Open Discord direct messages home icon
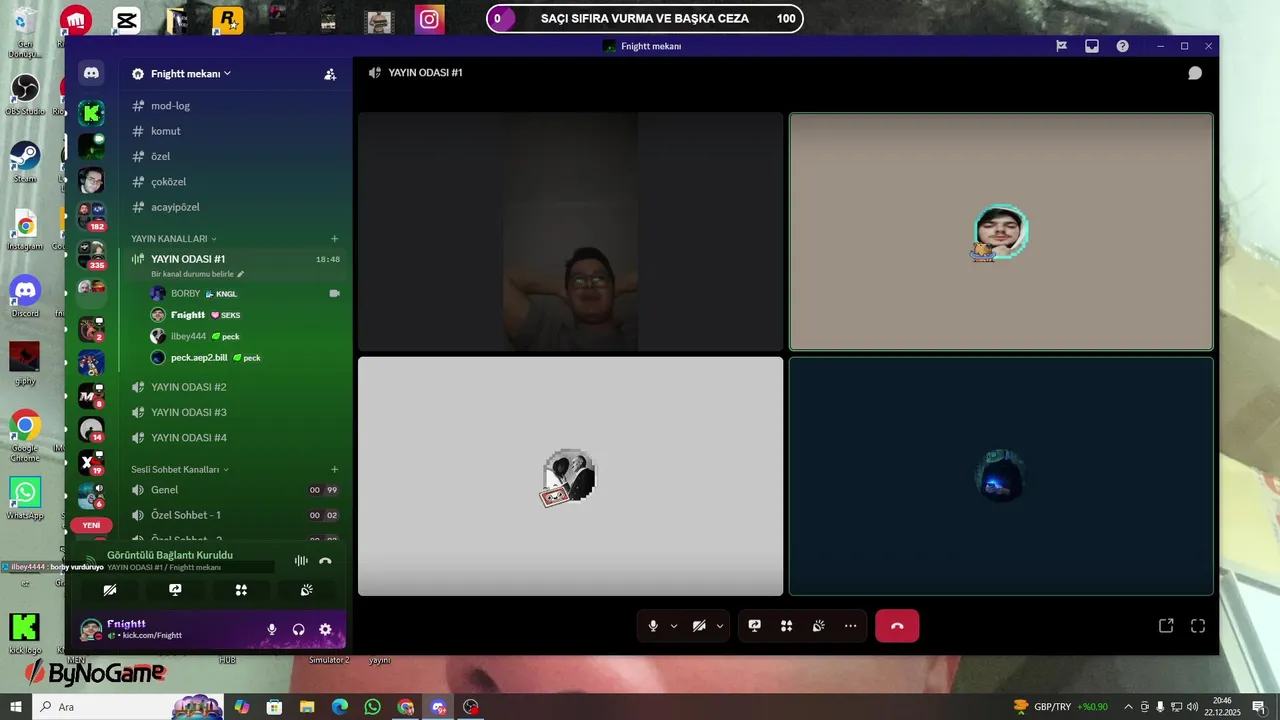Screen dimensions: 1280x720 click(x=91, y=73)
